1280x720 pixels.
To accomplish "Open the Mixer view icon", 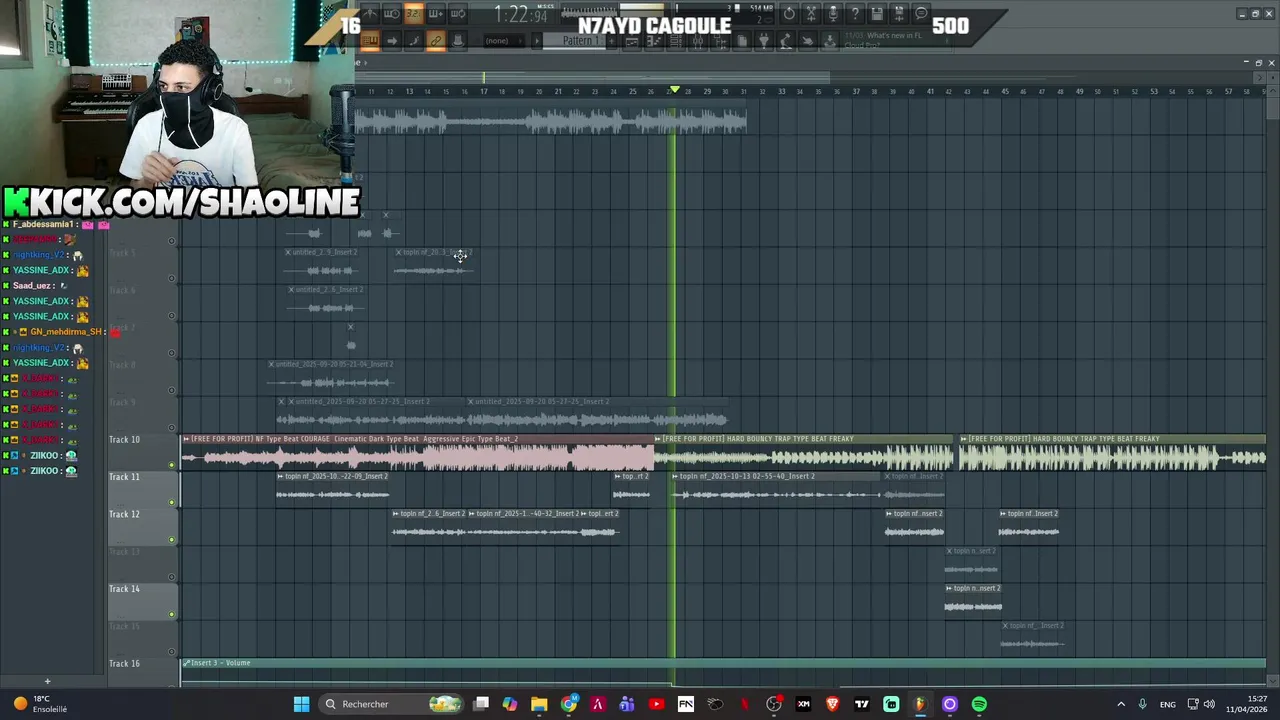I will pyautogui.click(x=697, y=41).
